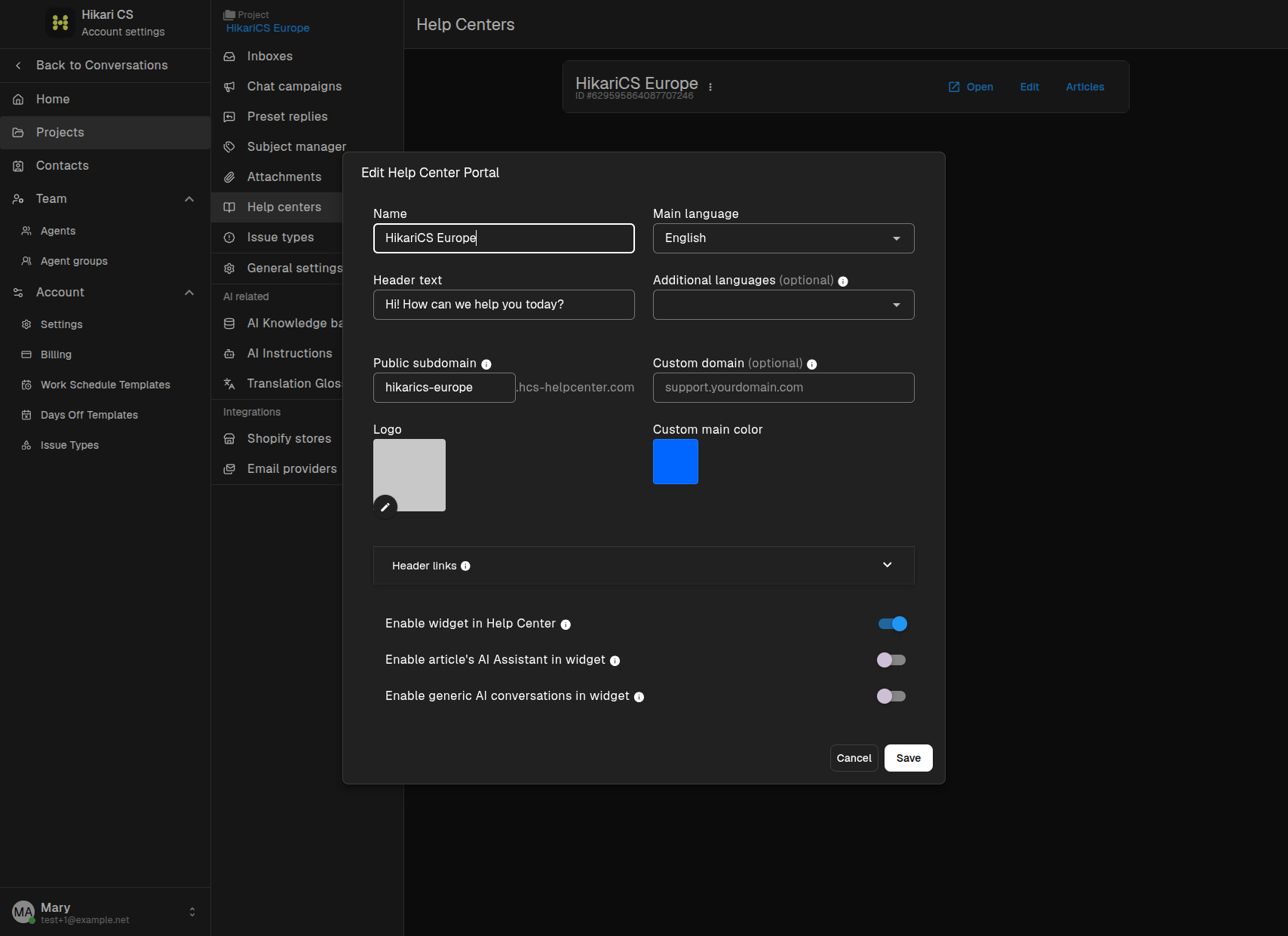Click the Edit link on help center card

click(1029, 87)
